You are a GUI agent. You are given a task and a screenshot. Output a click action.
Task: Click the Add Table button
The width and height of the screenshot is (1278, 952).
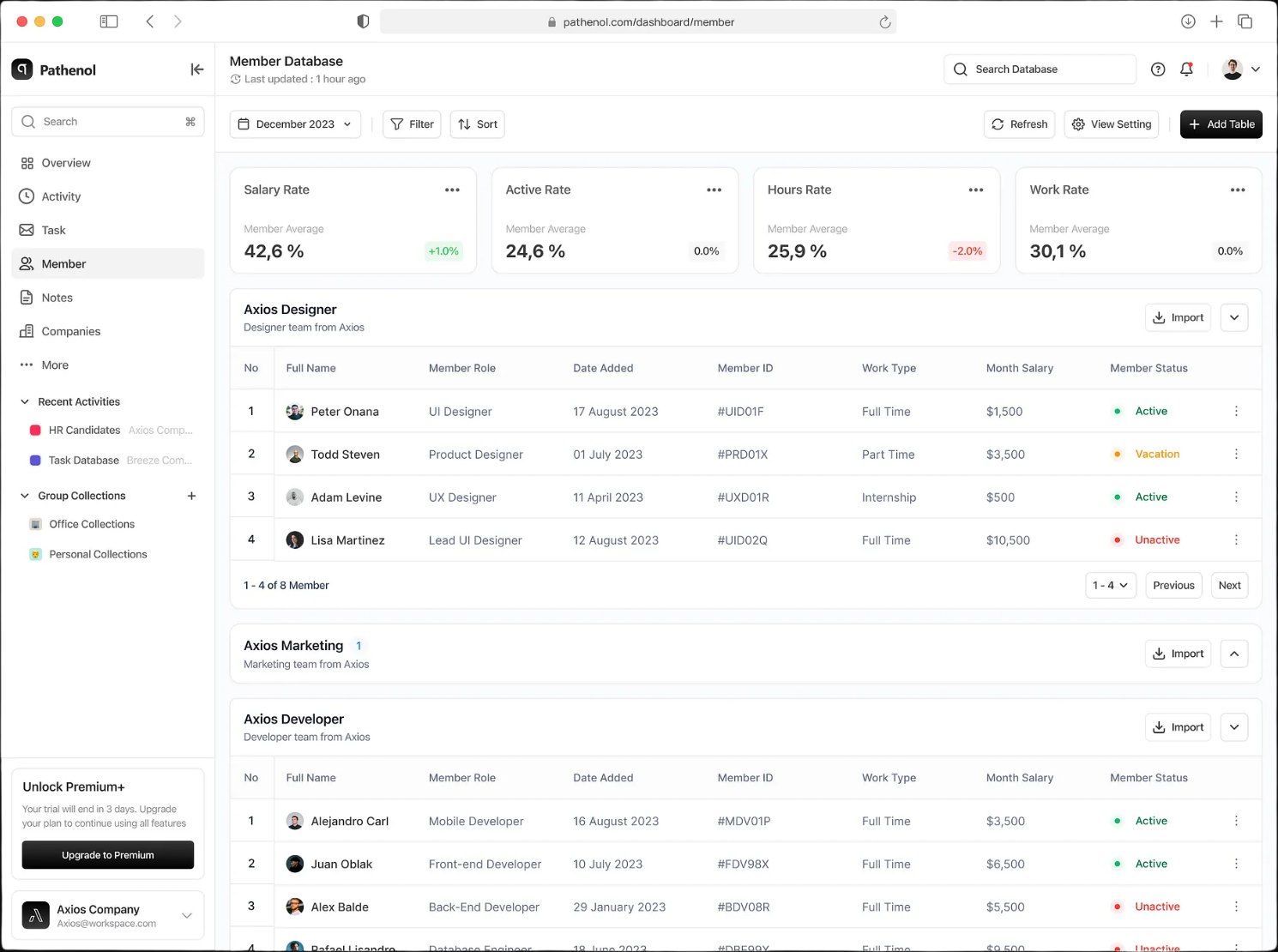click(x=1221, y=124)
